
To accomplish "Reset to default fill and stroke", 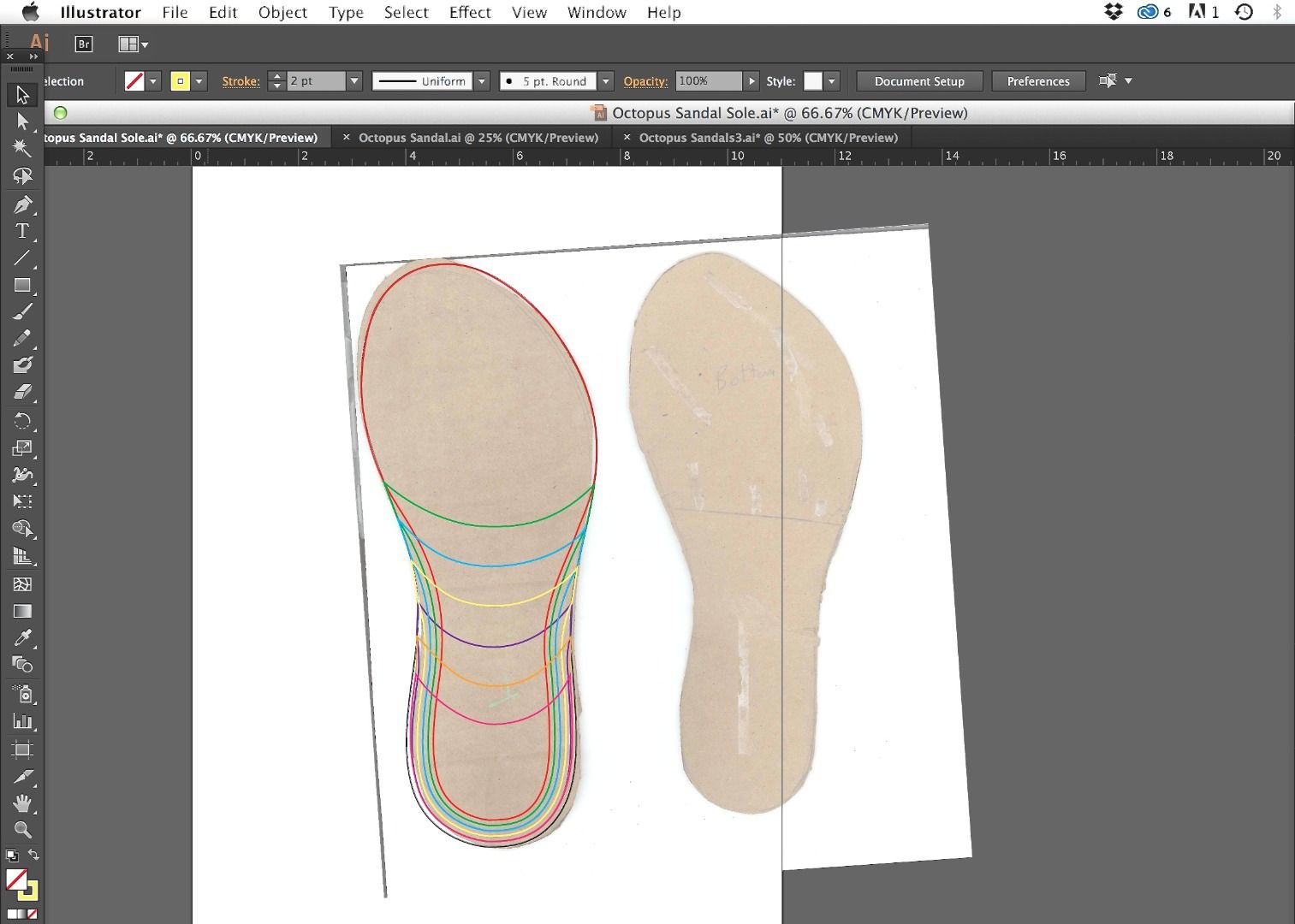I will pyautogui.click(x=11, y=855).
